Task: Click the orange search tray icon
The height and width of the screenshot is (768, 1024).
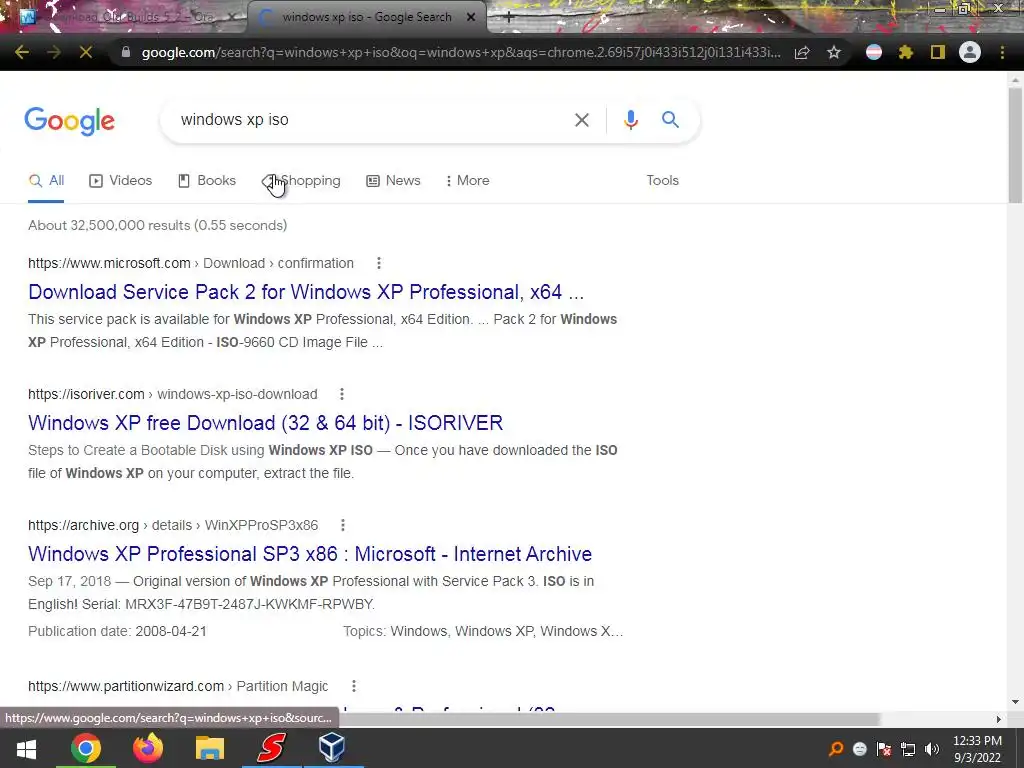Action: tap(835, 749)
